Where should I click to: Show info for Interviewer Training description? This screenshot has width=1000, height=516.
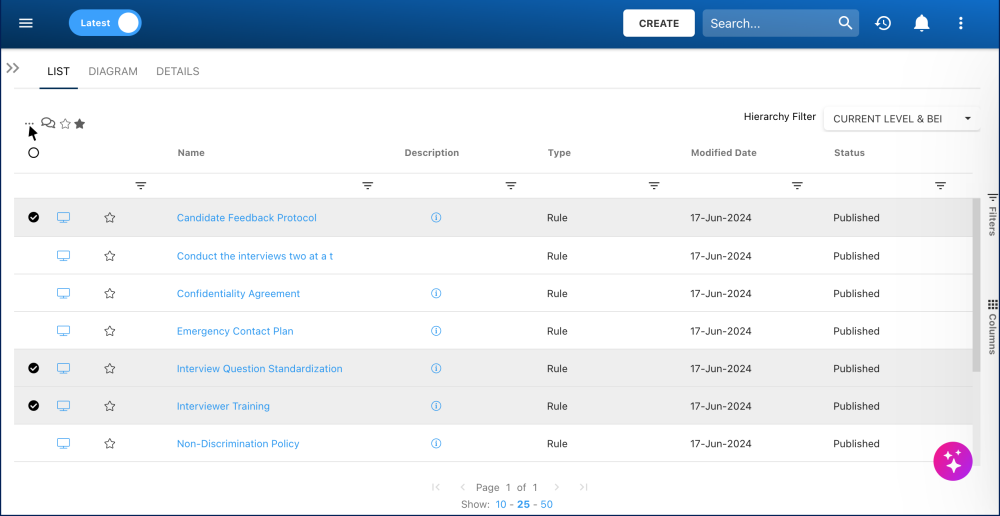click(x=436, y=406)
